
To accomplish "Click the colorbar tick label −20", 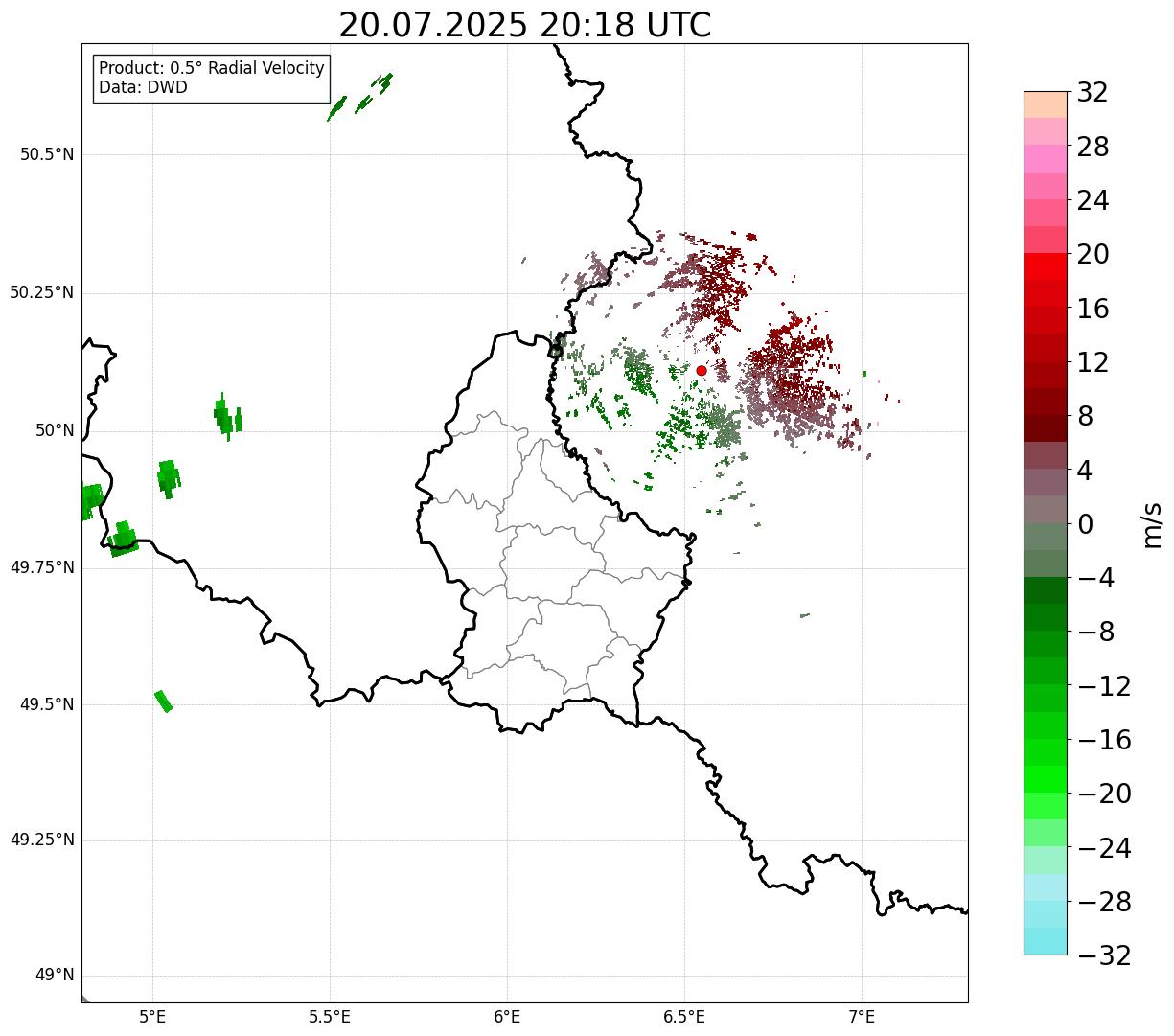I will pos(1104,794).
